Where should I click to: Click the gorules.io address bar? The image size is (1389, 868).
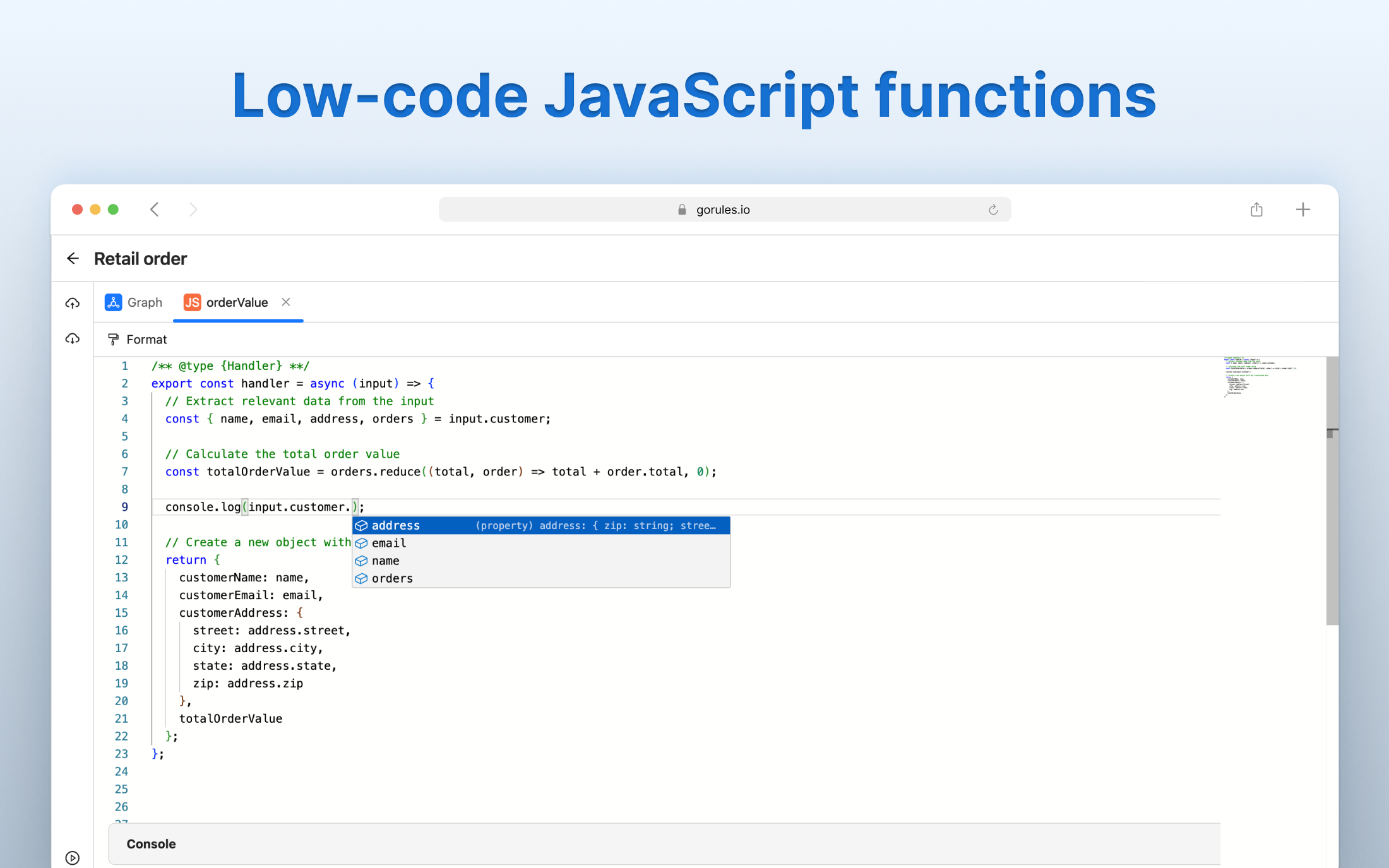point(724,210)
